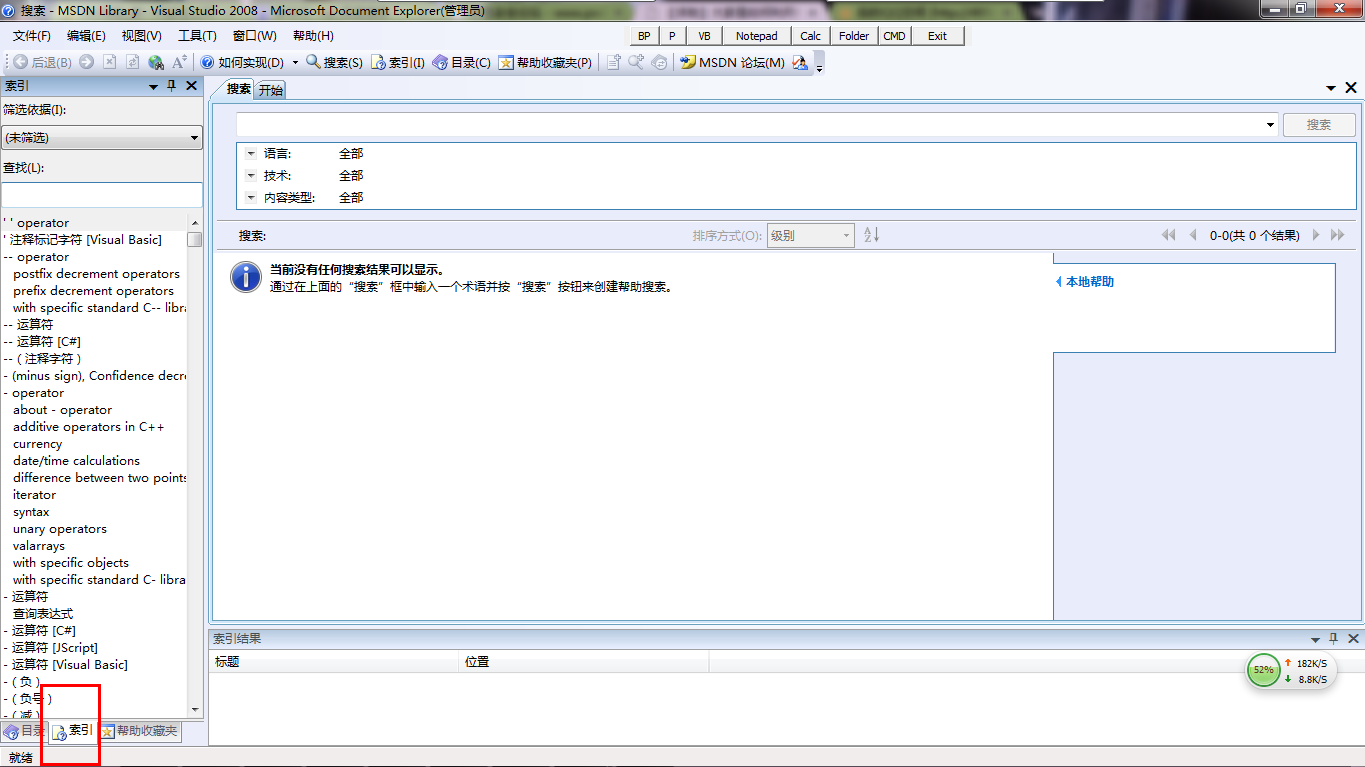Image resolution: width=1365 pixels, height=767 pixels.
Task: Click the save search (magnifier plus) icon
Action: (x=636, y=62)
